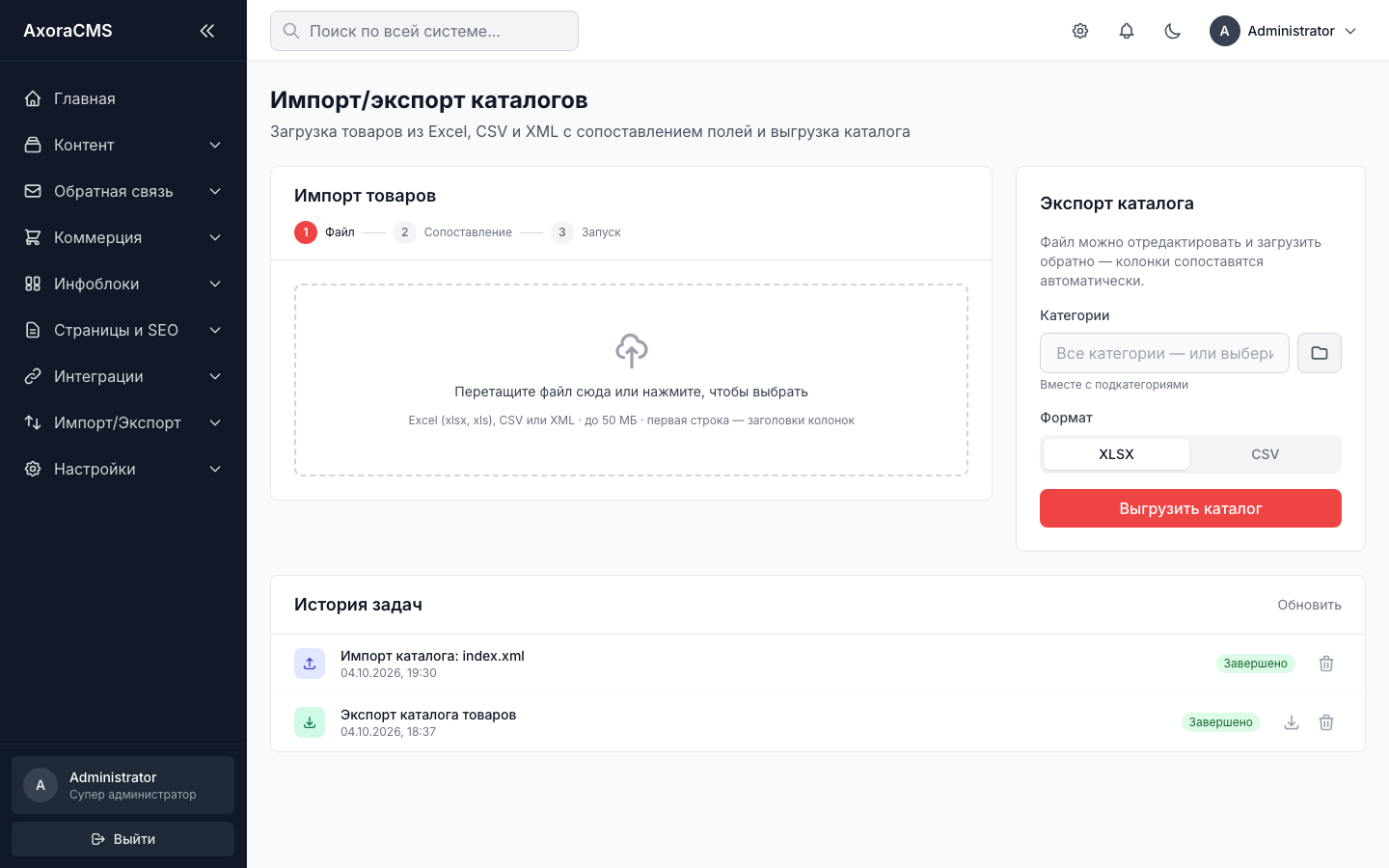Image resolution: width=1389 pixels, height=868 pixels.
Task: Click Завершено badge of index.xml task
Action: coord(1255,664)
